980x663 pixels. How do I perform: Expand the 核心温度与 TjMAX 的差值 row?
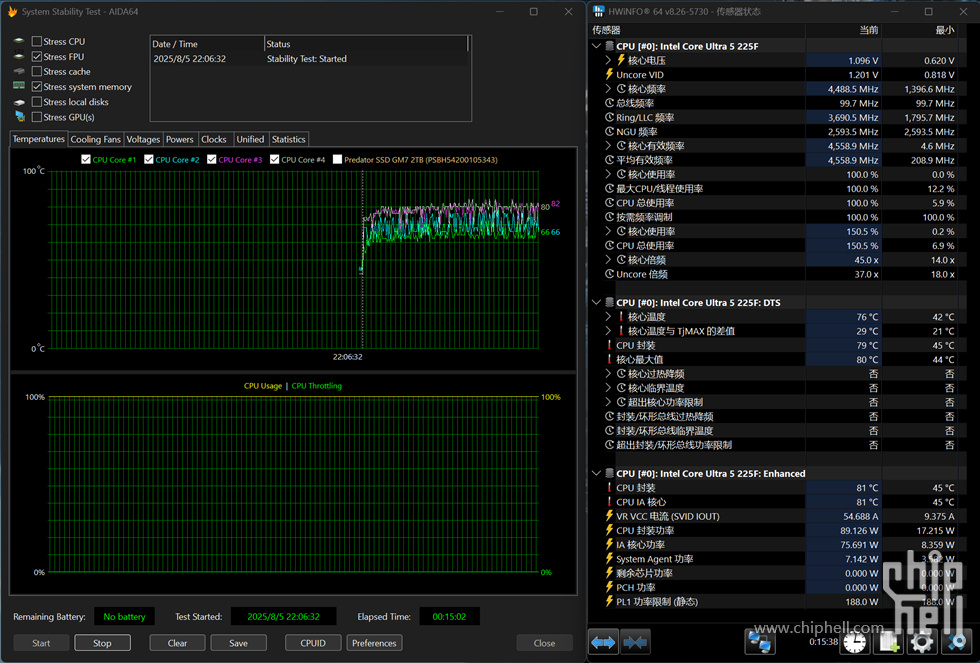608,331
